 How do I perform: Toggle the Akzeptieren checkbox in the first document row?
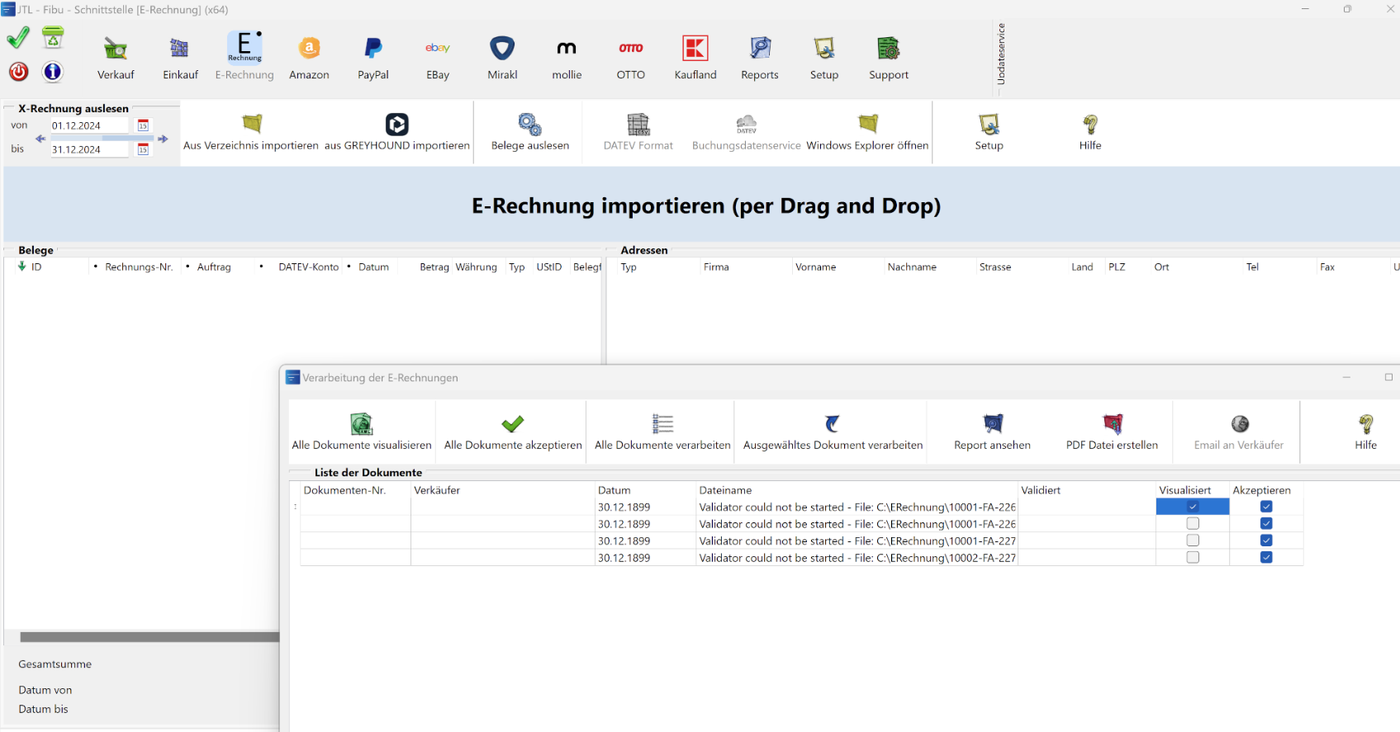coord(1266,507)
